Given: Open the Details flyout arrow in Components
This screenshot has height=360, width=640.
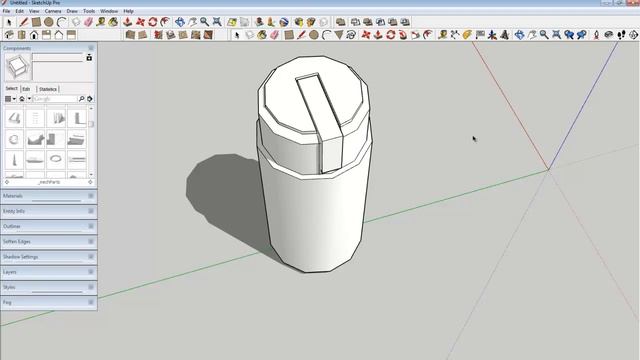Looking at the screenshot, I should coord(90,99).
